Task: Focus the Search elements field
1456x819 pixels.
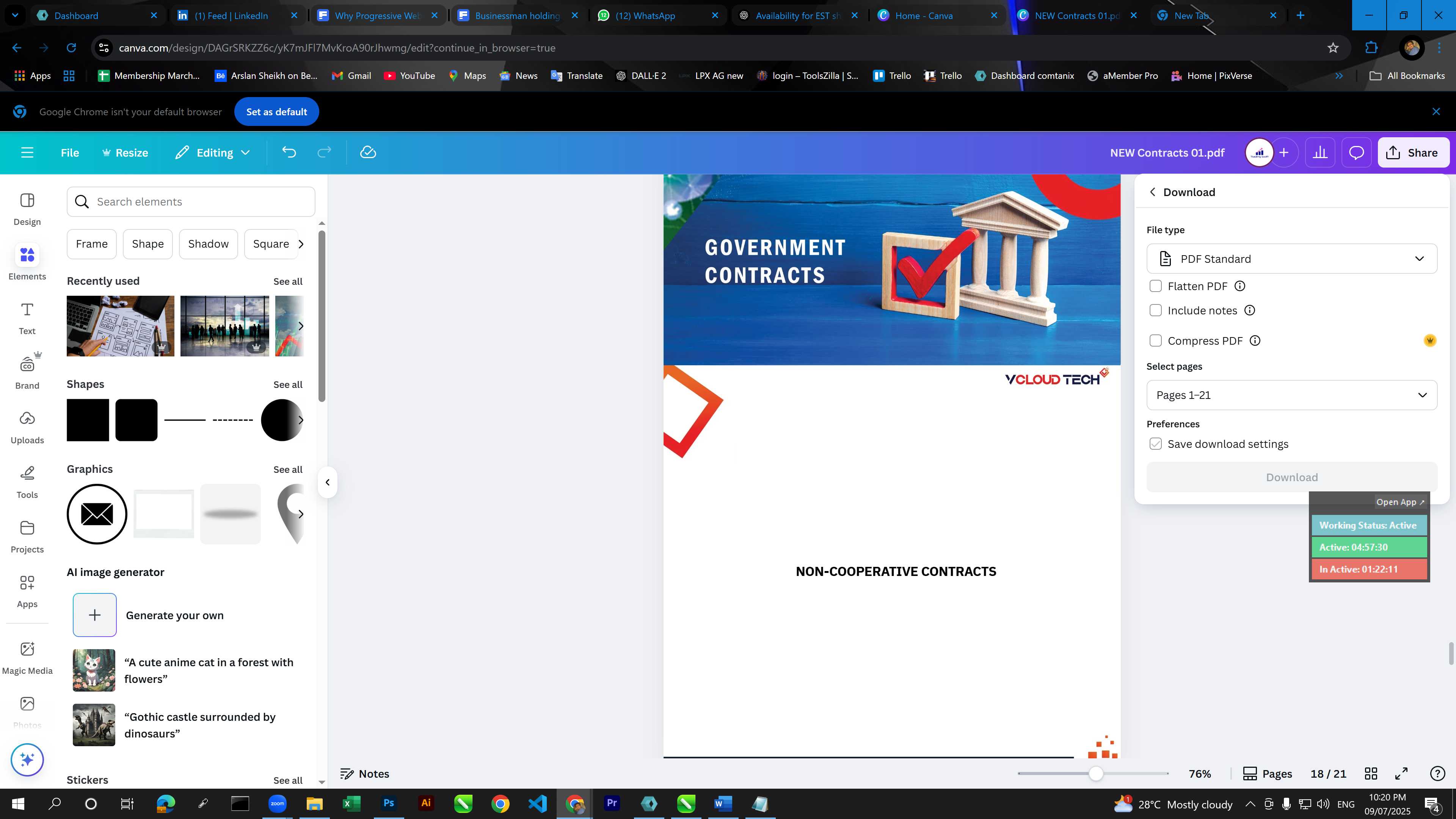Action: pos(191,202)
